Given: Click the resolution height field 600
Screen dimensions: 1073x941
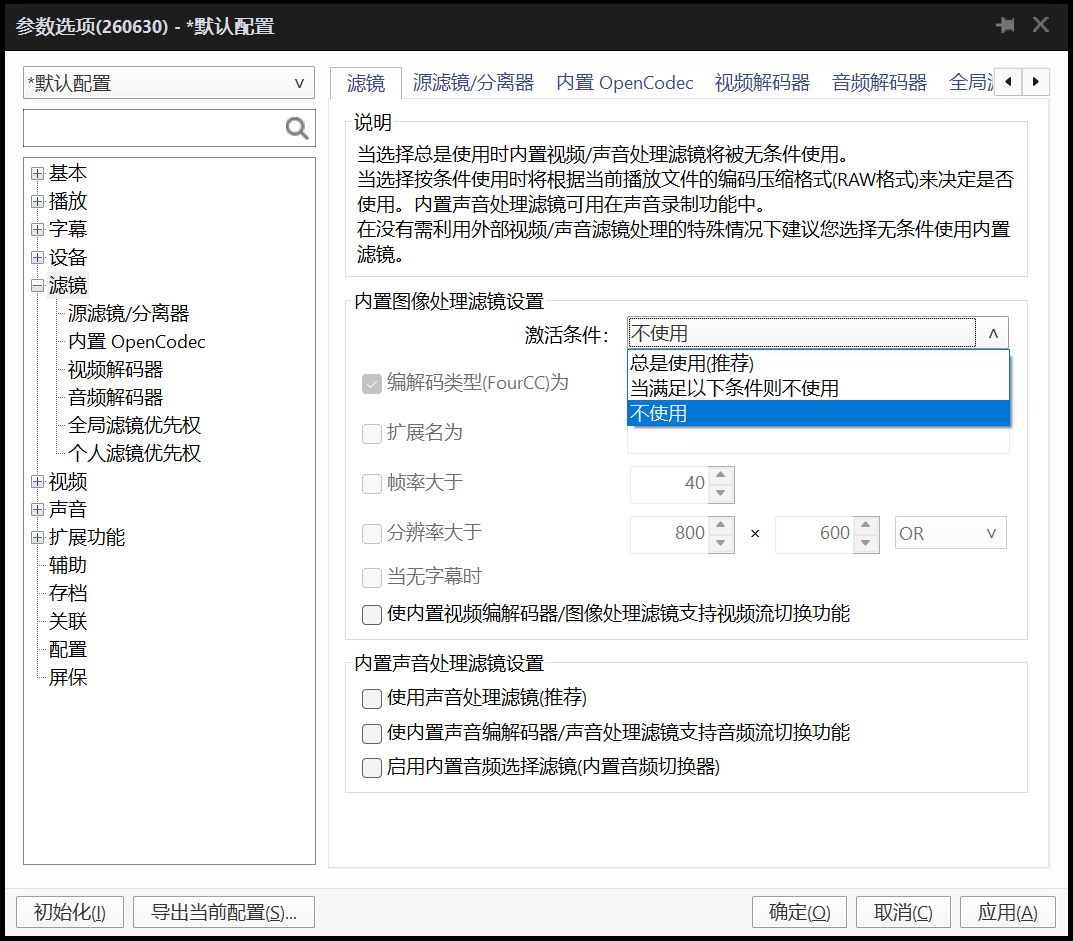Looking at the screenshot, I should [815, 533].
